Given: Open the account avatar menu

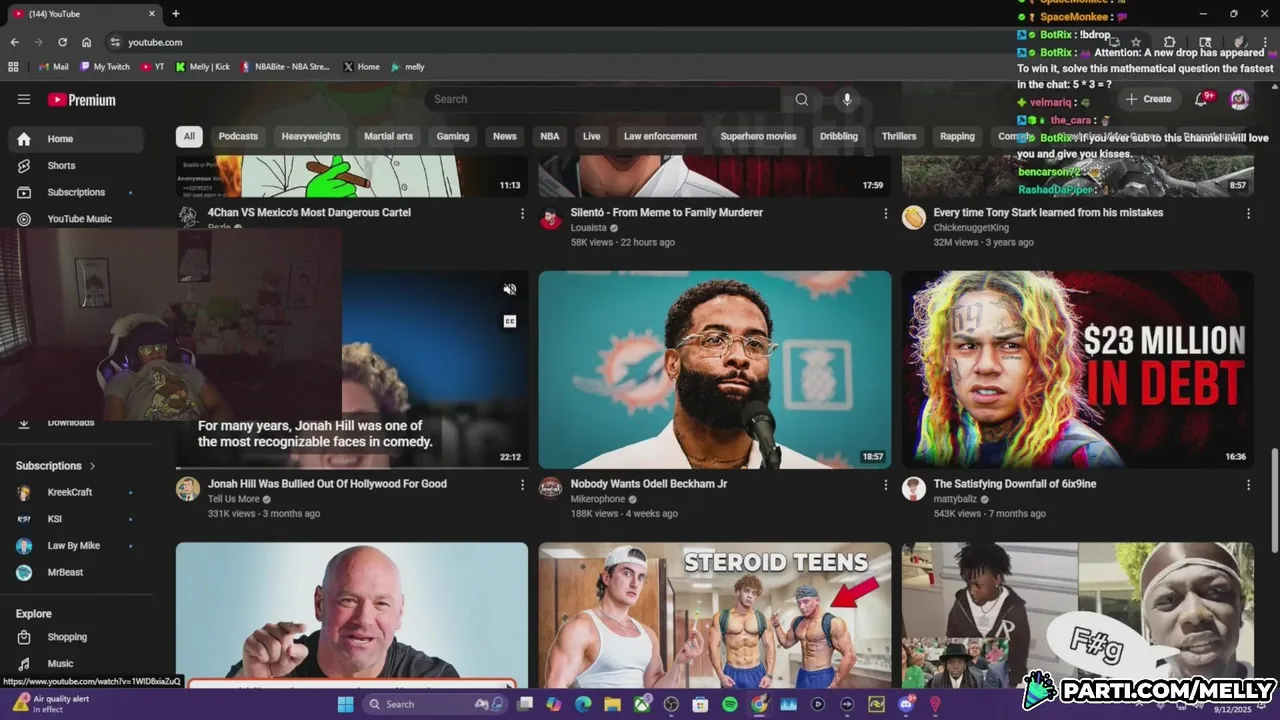Looking at the screenshot, I should tap(1239, 99).
